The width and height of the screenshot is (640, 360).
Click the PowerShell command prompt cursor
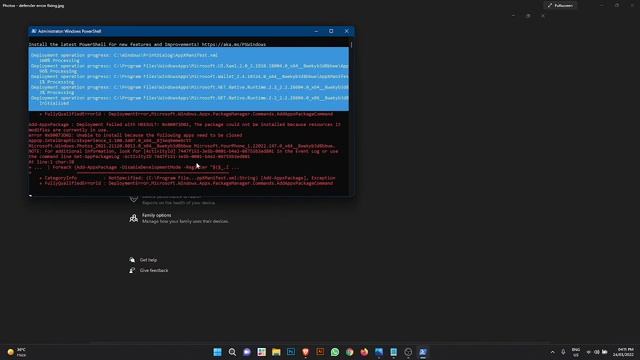pyautogui.click(x=31, y=196)
